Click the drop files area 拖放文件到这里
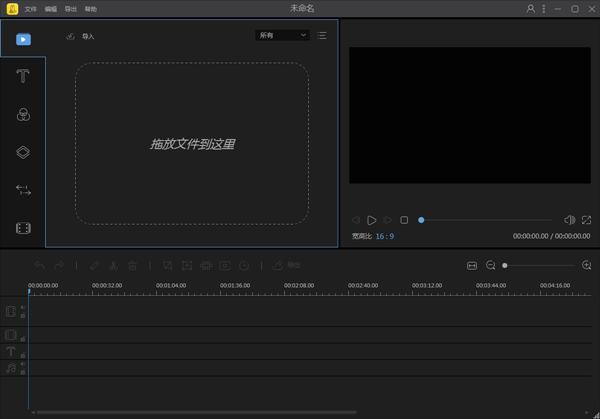Screen dimensions: 600x419 (x=192, y=144)
